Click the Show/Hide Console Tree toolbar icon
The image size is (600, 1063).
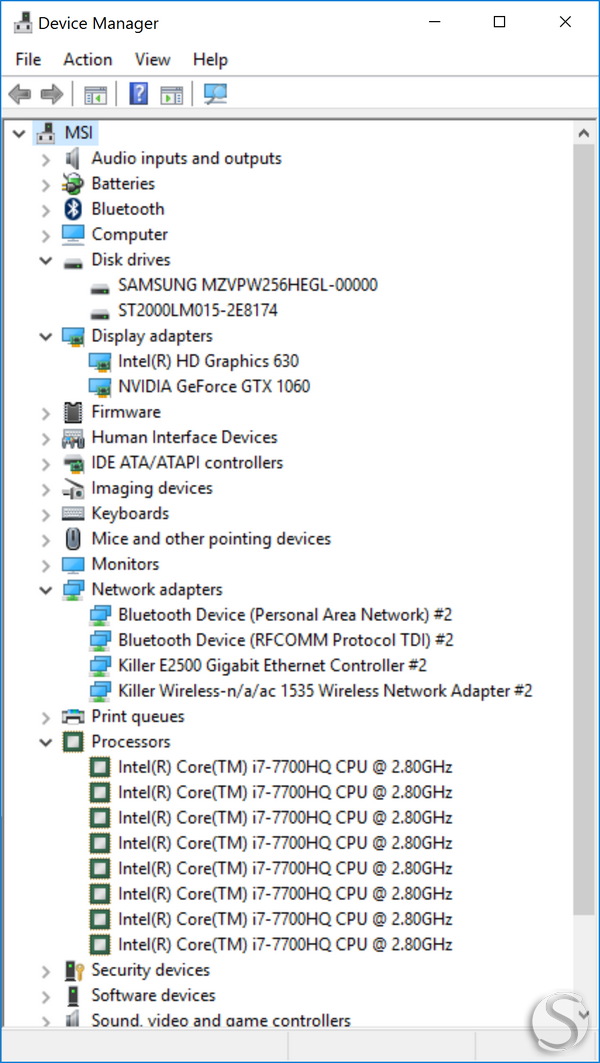pos(96,94)
